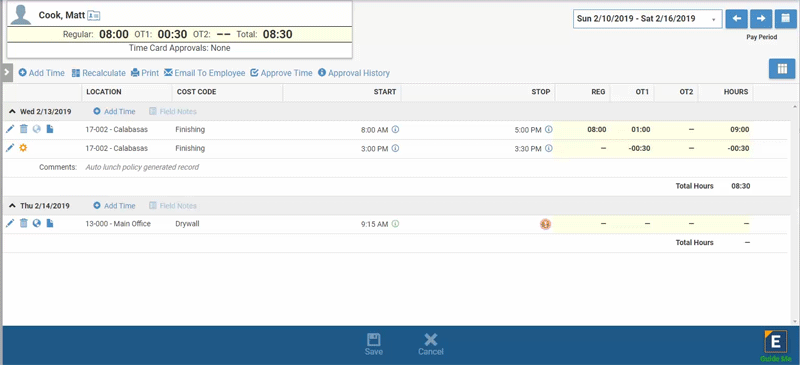This screenshot has height=365, width=800.
Task: Click the OT1 column header
Action: click(x=632, y=92)
